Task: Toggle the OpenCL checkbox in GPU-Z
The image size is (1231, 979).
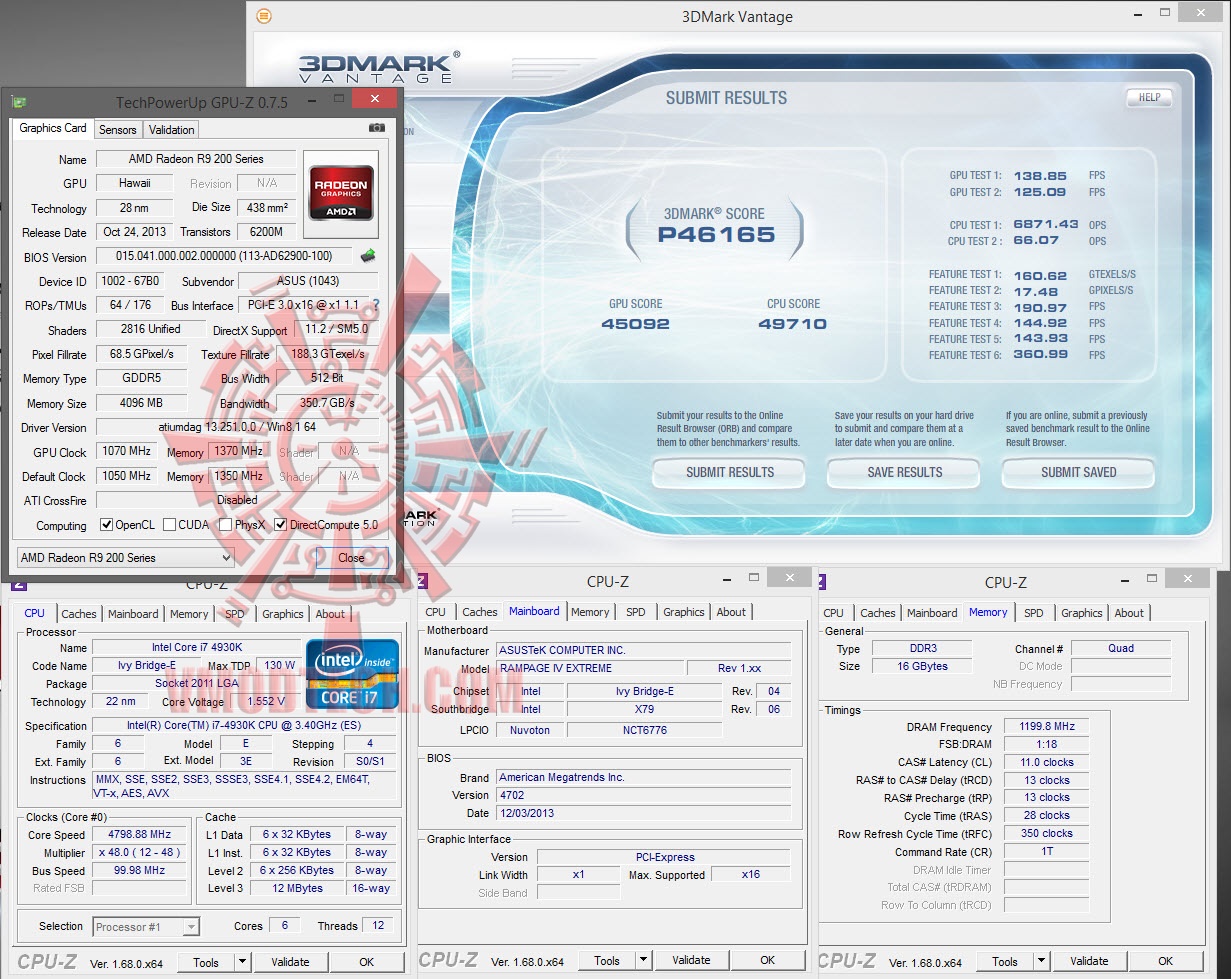Action: coord(107,524)
